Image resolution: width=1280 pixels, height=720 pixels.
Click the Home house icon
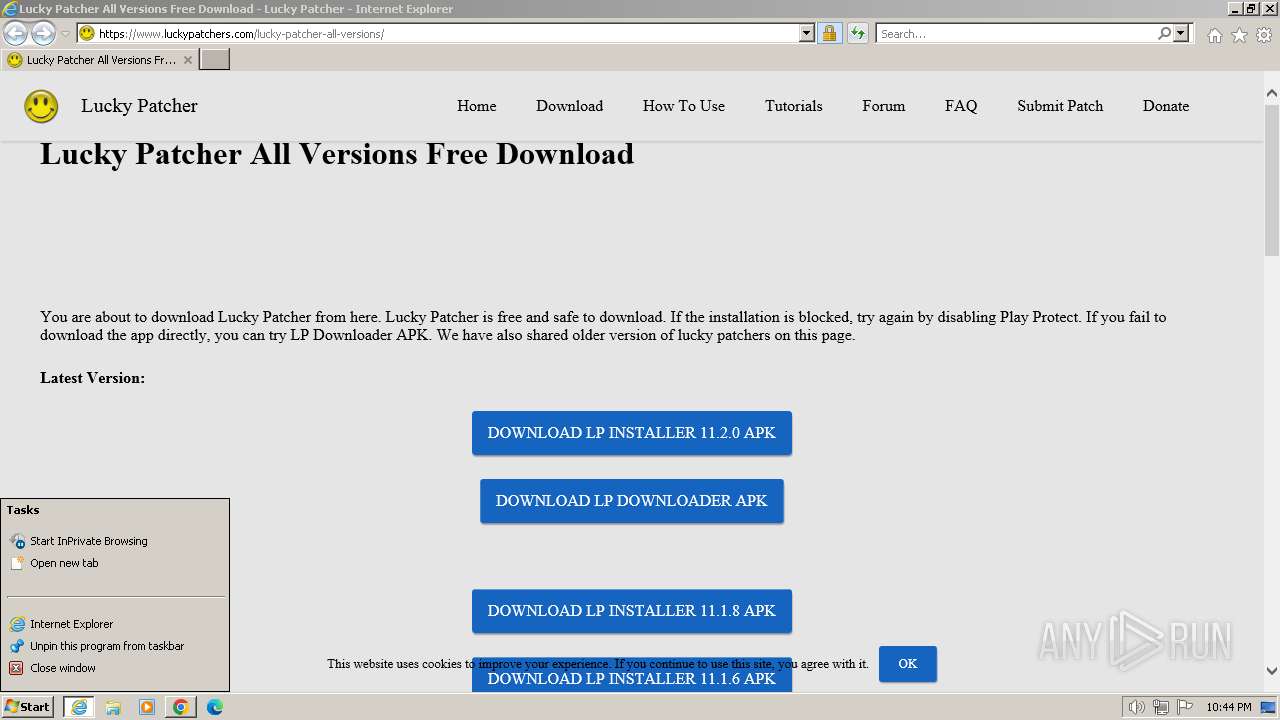[1214, 35]
